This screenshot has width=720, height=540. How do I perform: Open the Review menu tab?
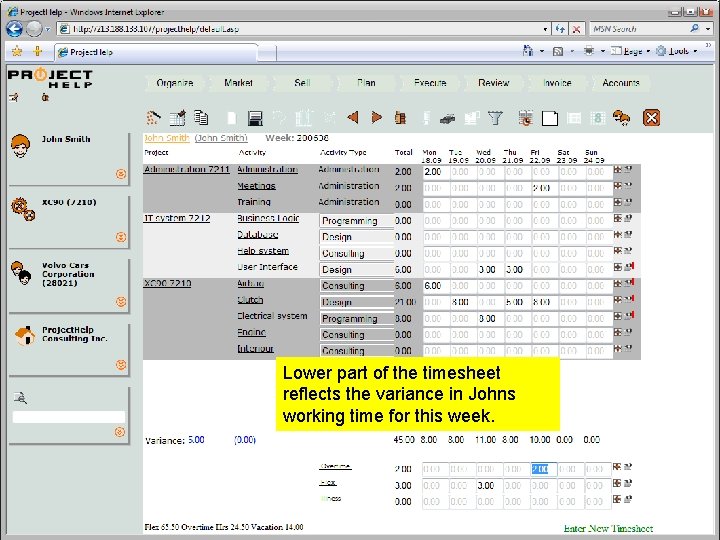pos(494,83)
